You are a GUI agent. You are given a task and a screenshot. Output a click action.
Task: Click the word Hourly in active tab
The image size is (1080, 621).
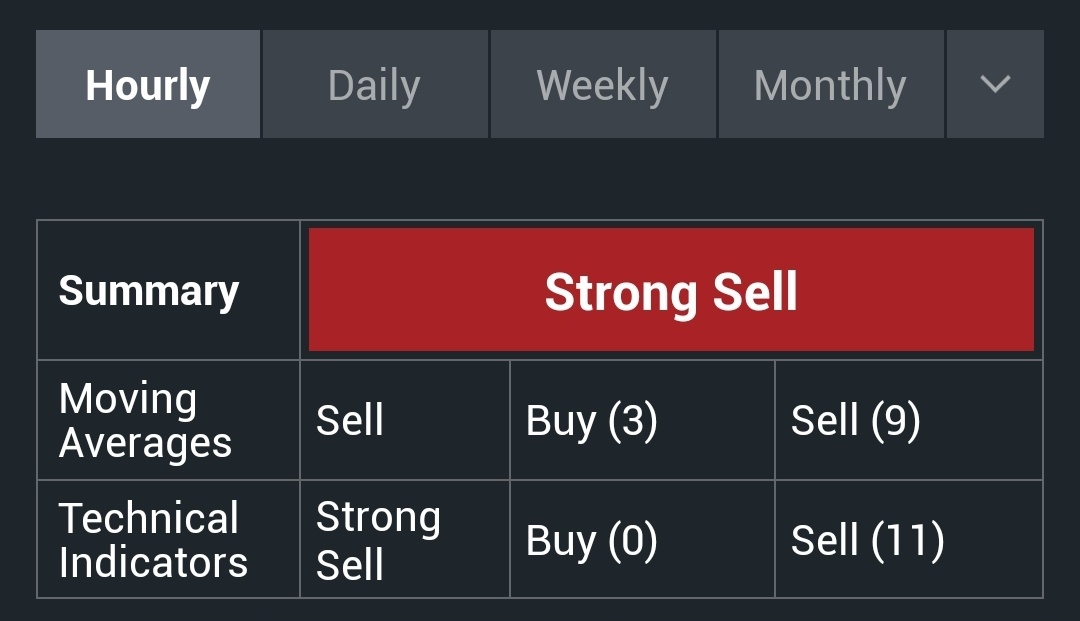coord(148,86)
